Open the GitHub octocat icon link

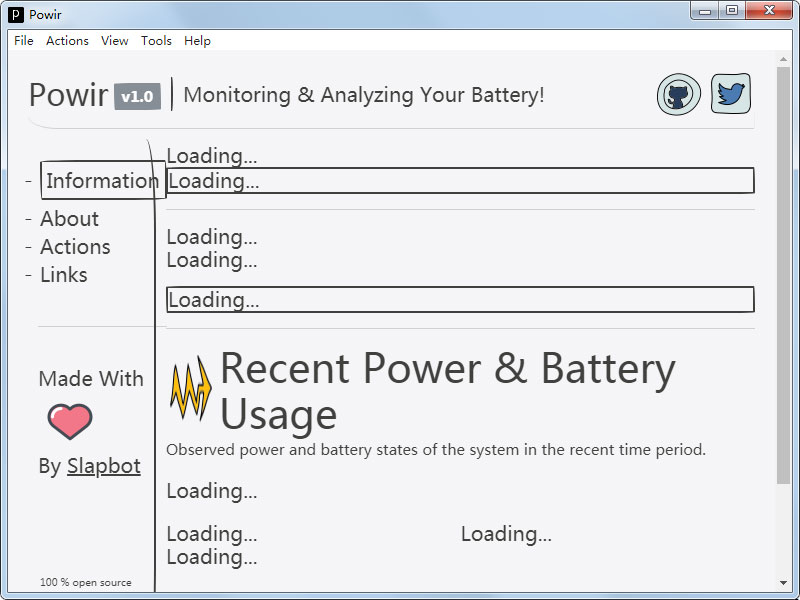click(x=678, y=95)
